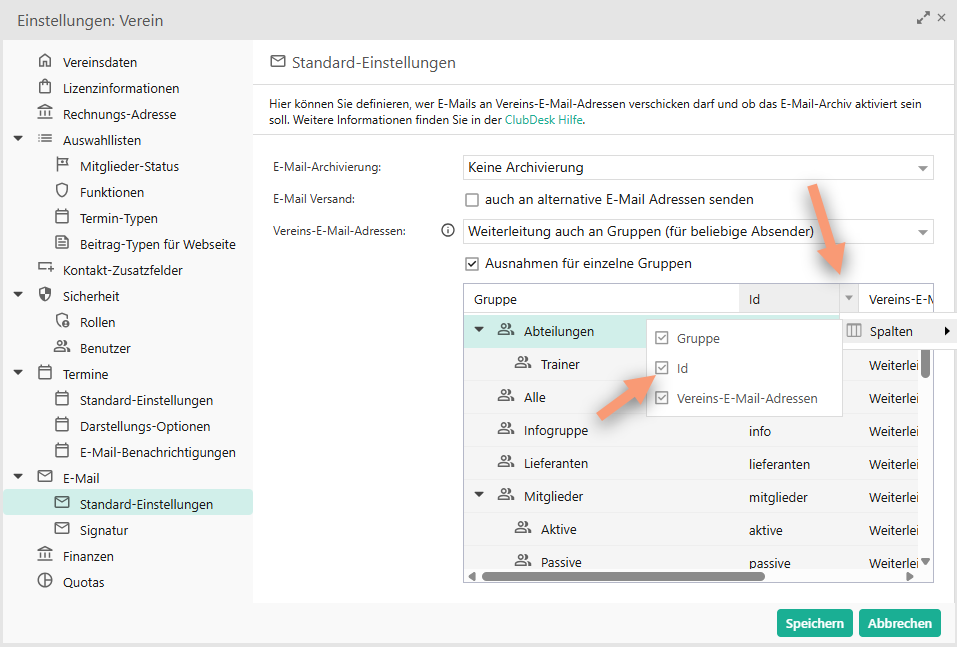Collapse the Mitglieder group row

pos(480,495)
